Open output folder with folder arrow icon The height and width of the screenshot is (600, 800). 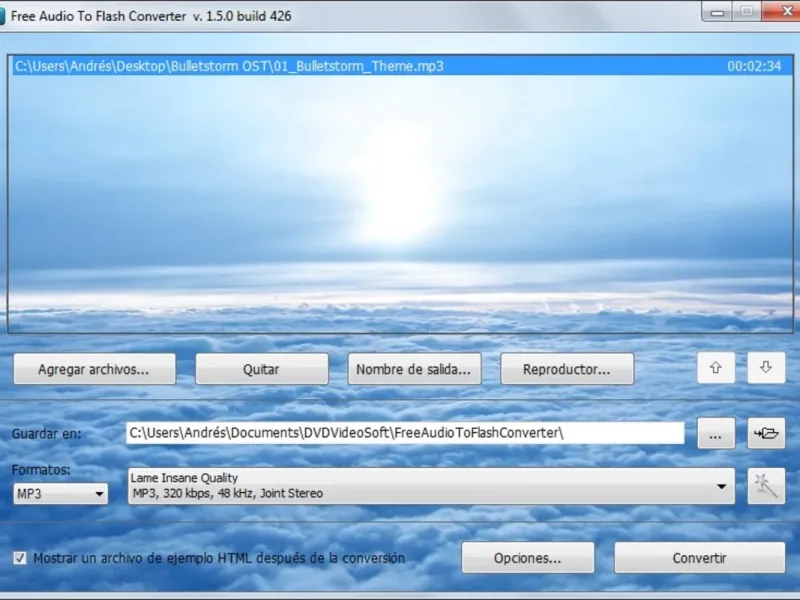tap(766, 433)
